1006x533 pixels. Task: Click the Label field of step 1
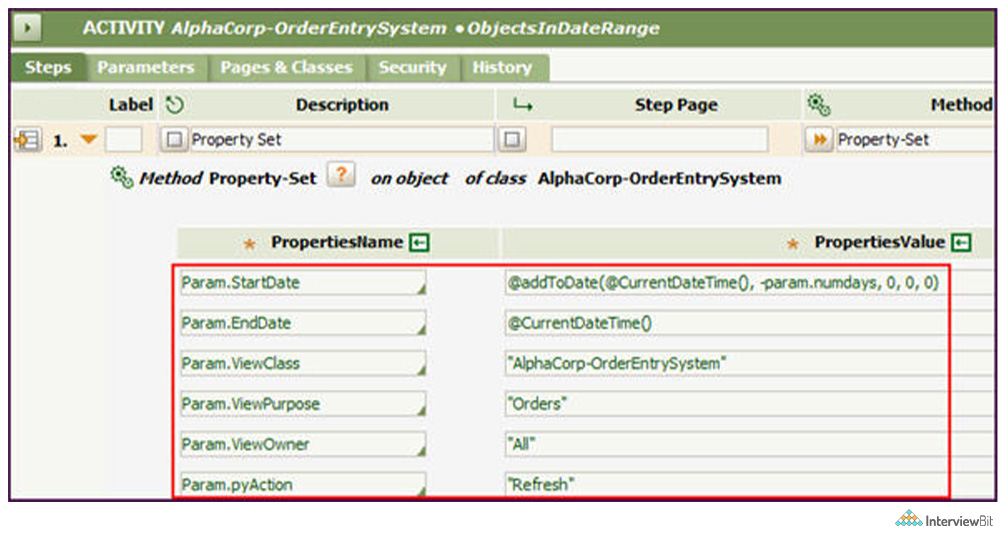pos(123,139)
